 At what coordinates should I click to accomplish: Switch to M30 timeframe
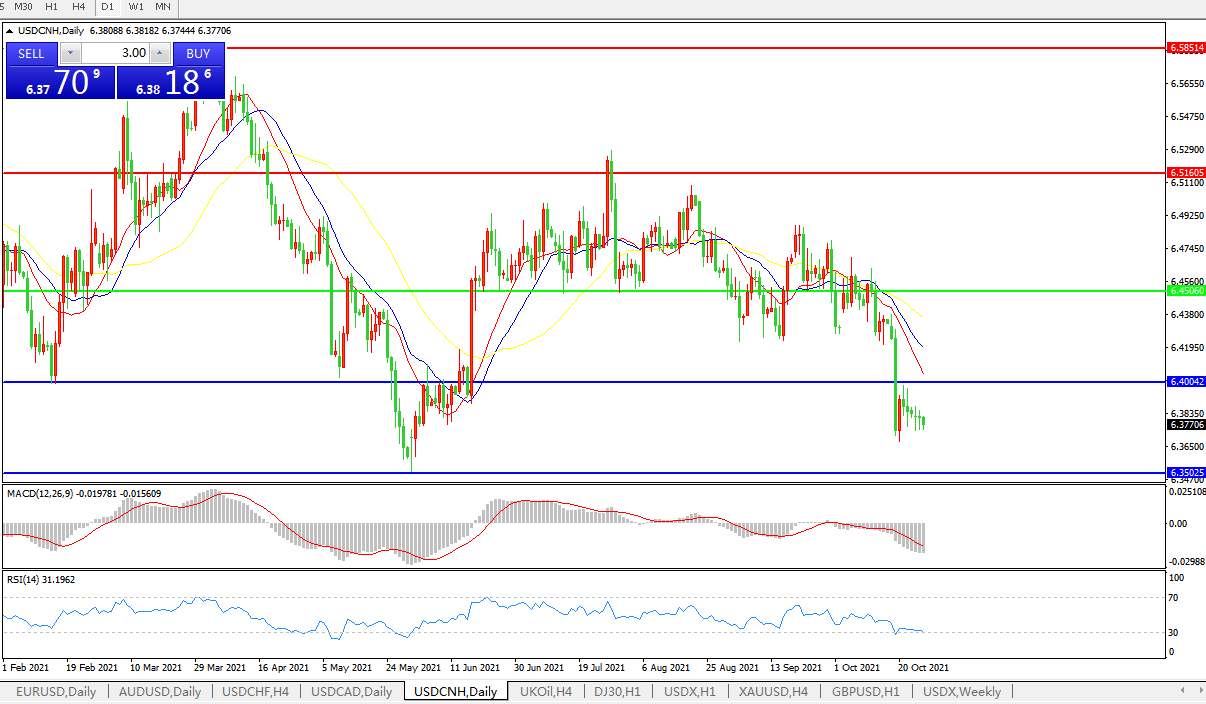click(x=24, y=6)
